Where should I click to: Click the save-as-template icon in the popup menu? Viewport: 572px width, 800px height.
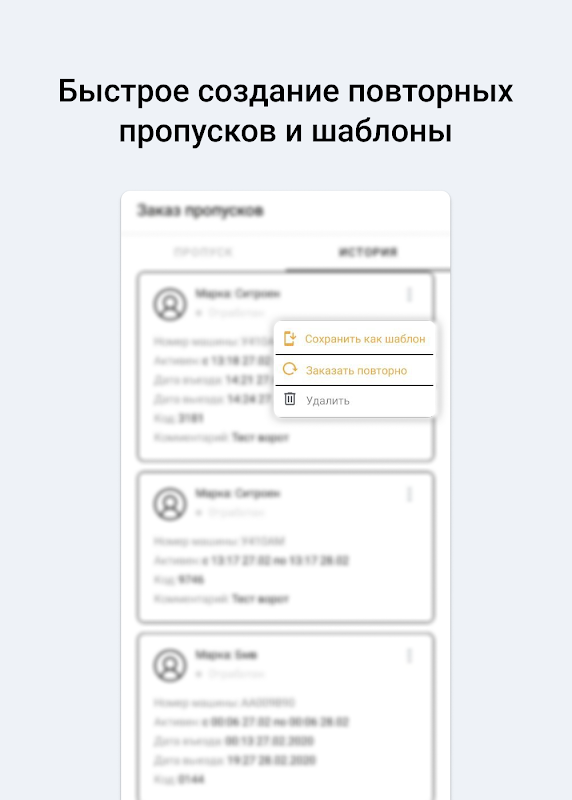[x=290, y=338]
